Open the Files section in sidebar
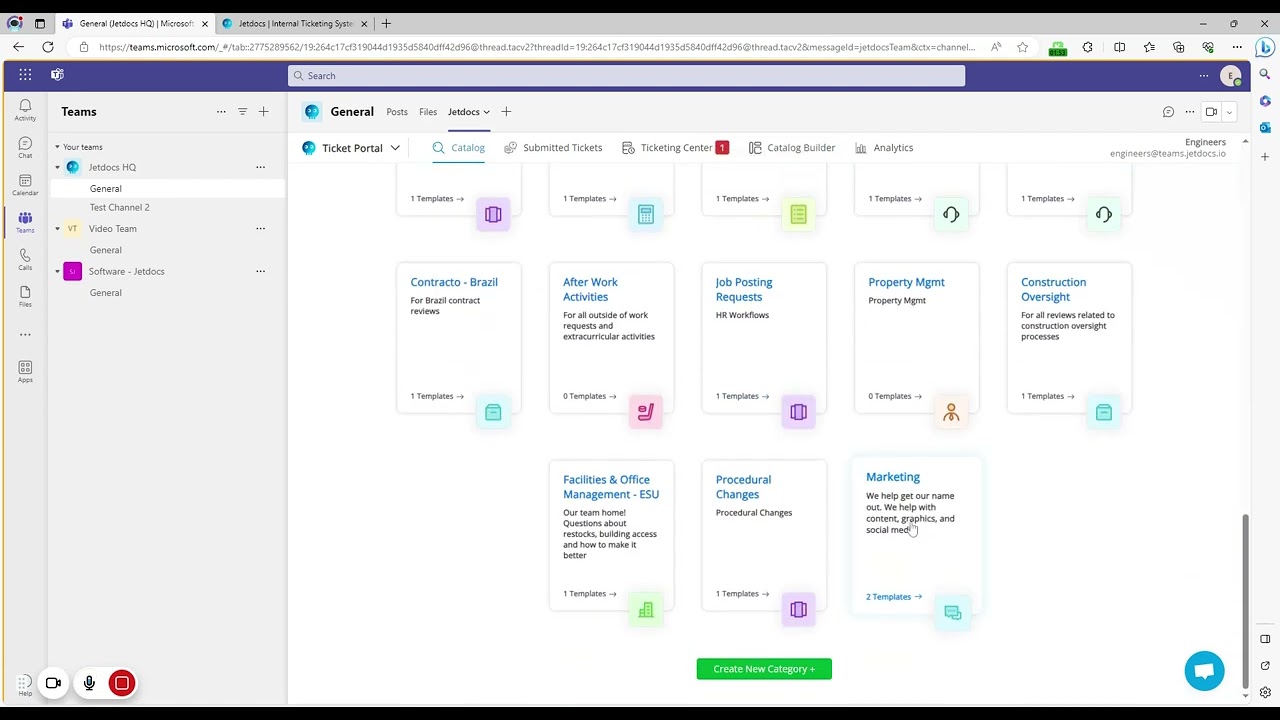 pyautogui.click(x=25, y=297)
